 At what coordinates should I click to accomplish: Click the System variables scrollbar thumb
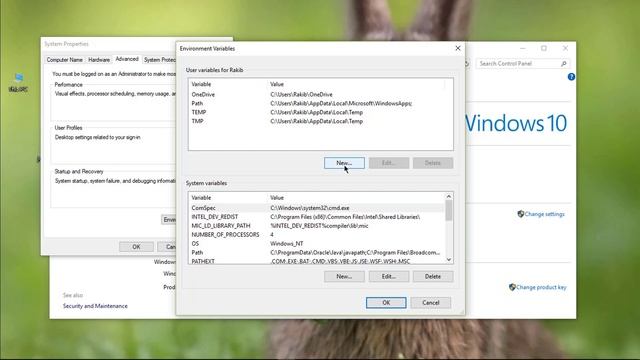(x=449, y=210)
